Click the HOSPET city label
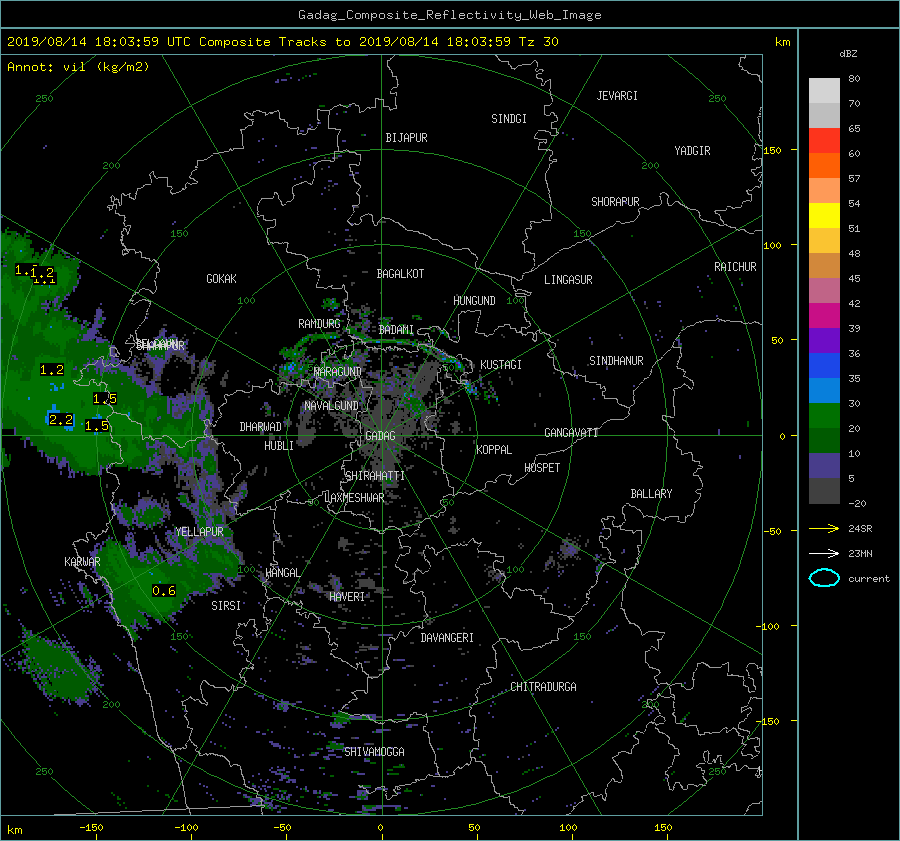The width and height of the screenshot is (900, 841). 542,468
